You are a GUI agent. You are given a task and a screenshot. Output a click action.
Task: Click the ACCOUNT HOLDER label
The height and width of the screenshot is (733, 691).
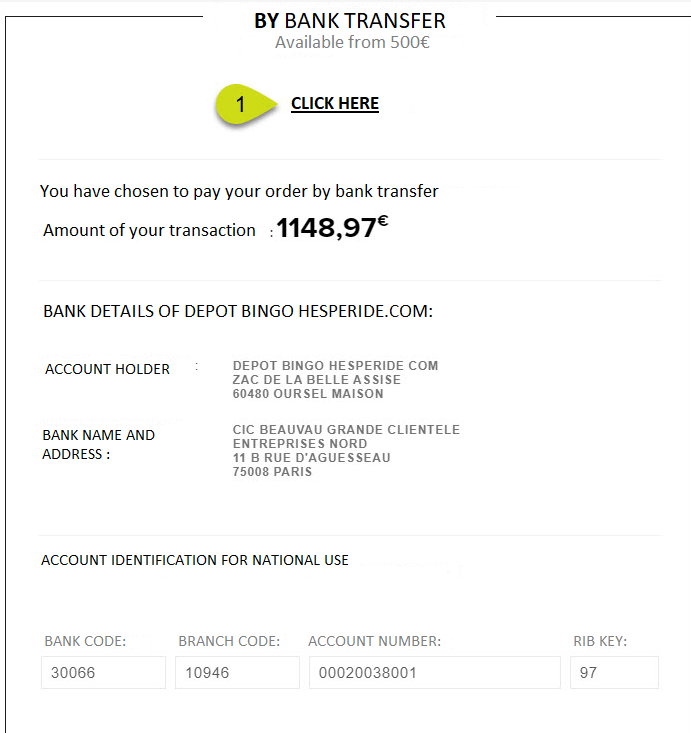[107, 369]
